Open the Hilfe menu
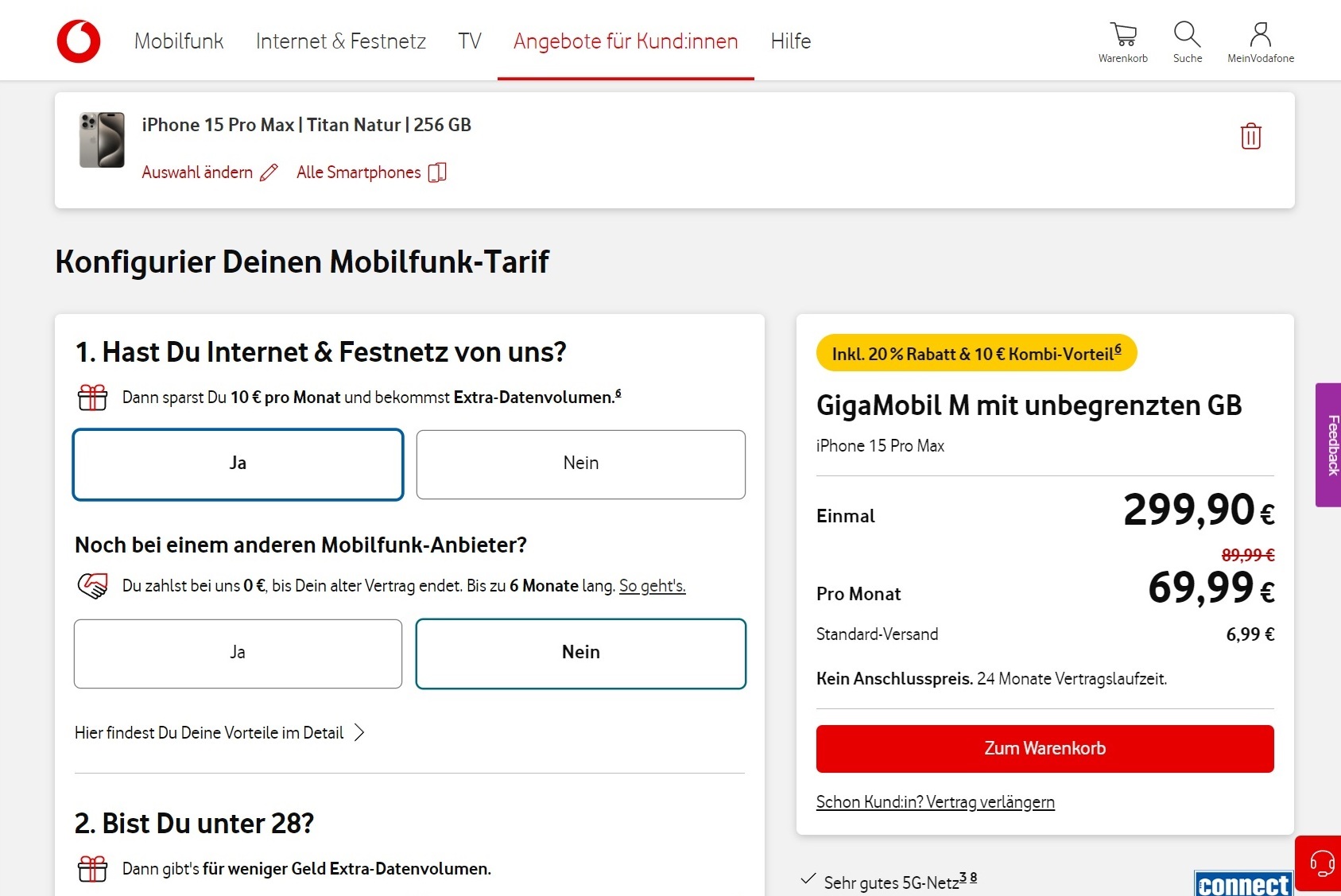 click(791, 41)
